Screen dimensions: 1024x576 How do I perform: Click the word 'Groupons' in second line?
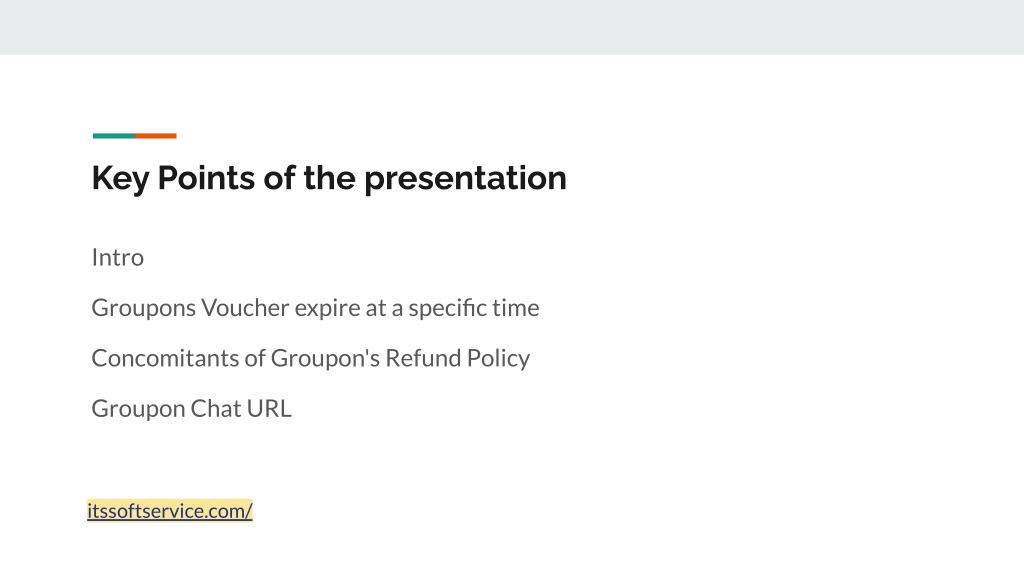[144, 308]
